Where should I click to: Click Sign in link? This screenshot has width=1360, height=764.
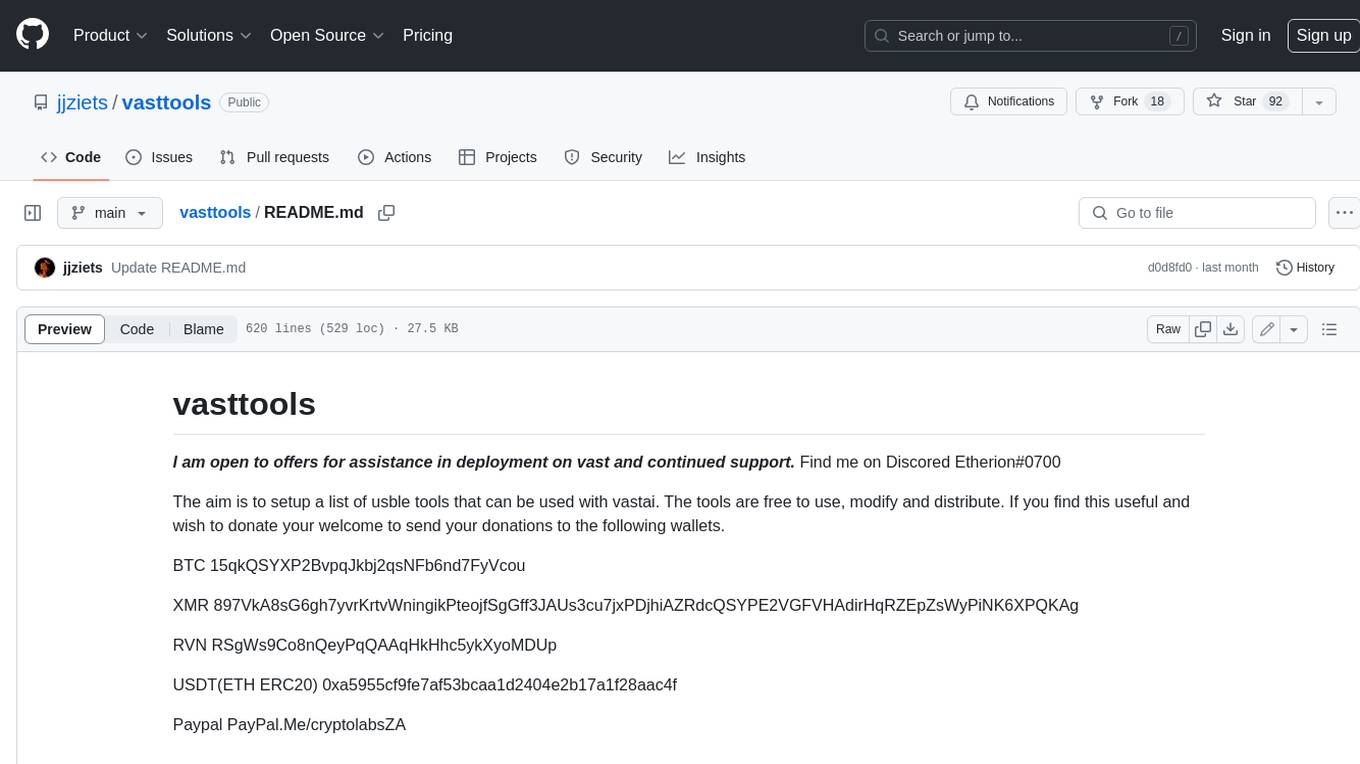pyautogui.click(x=1245, y=35)
